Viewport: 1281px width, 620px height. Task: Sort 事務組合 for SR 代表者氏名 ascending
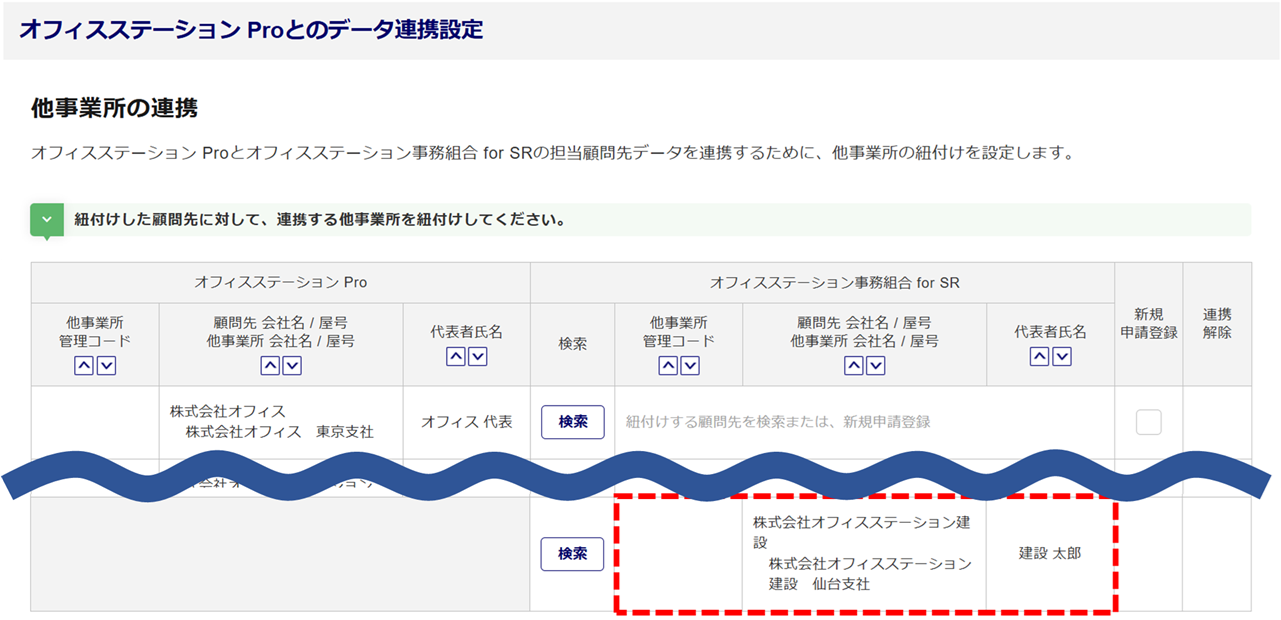pyautogui.click(x=1040, y=357)
